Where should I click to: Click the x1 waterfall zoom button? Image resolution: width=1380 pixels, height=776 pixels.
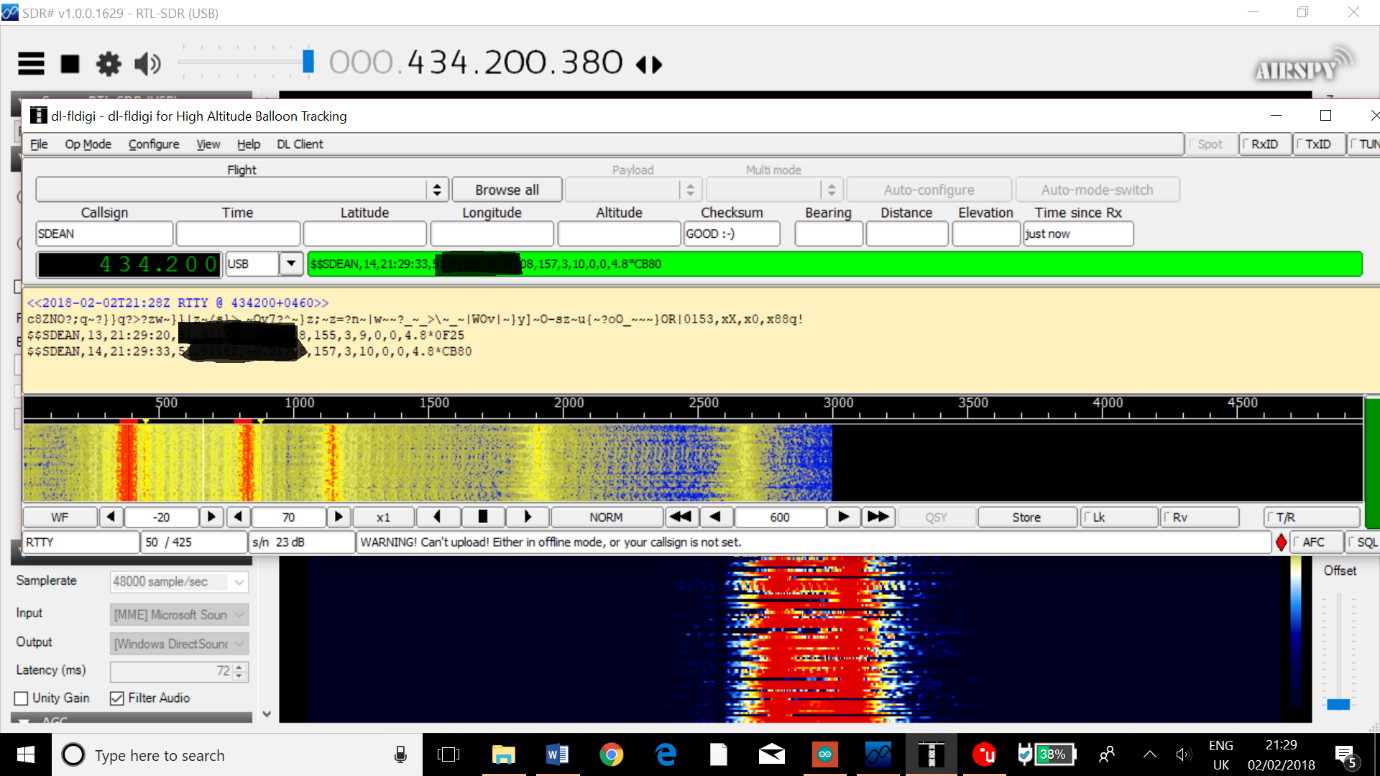(x=383, y=517)
